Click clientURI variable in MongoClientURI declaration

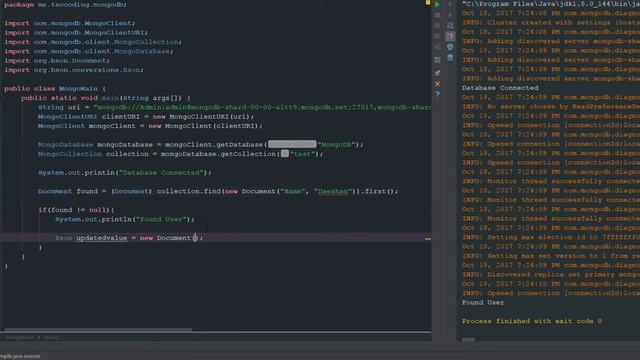(x=120, y=117)
